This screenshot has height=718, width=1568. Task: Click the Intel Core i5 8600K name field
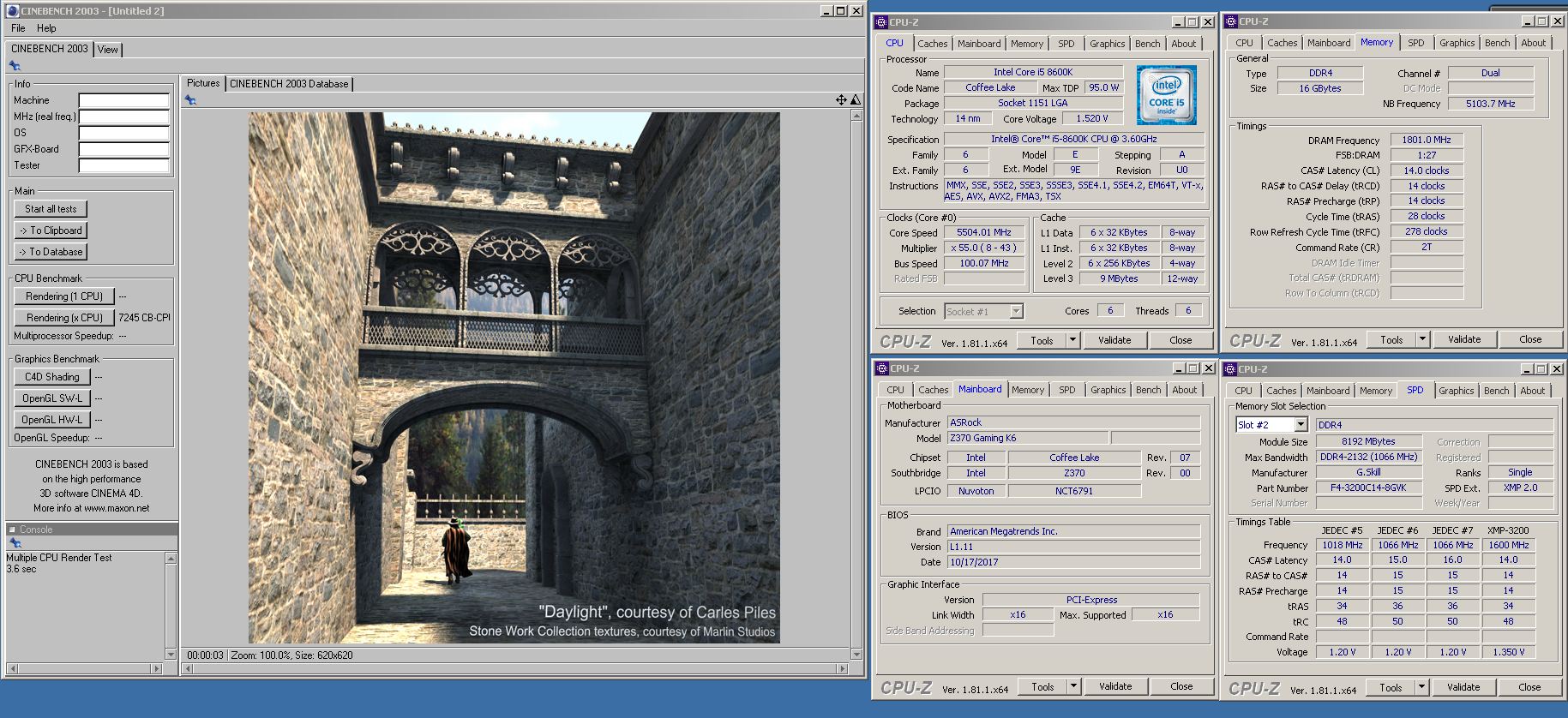click(x=1033, y=72)
